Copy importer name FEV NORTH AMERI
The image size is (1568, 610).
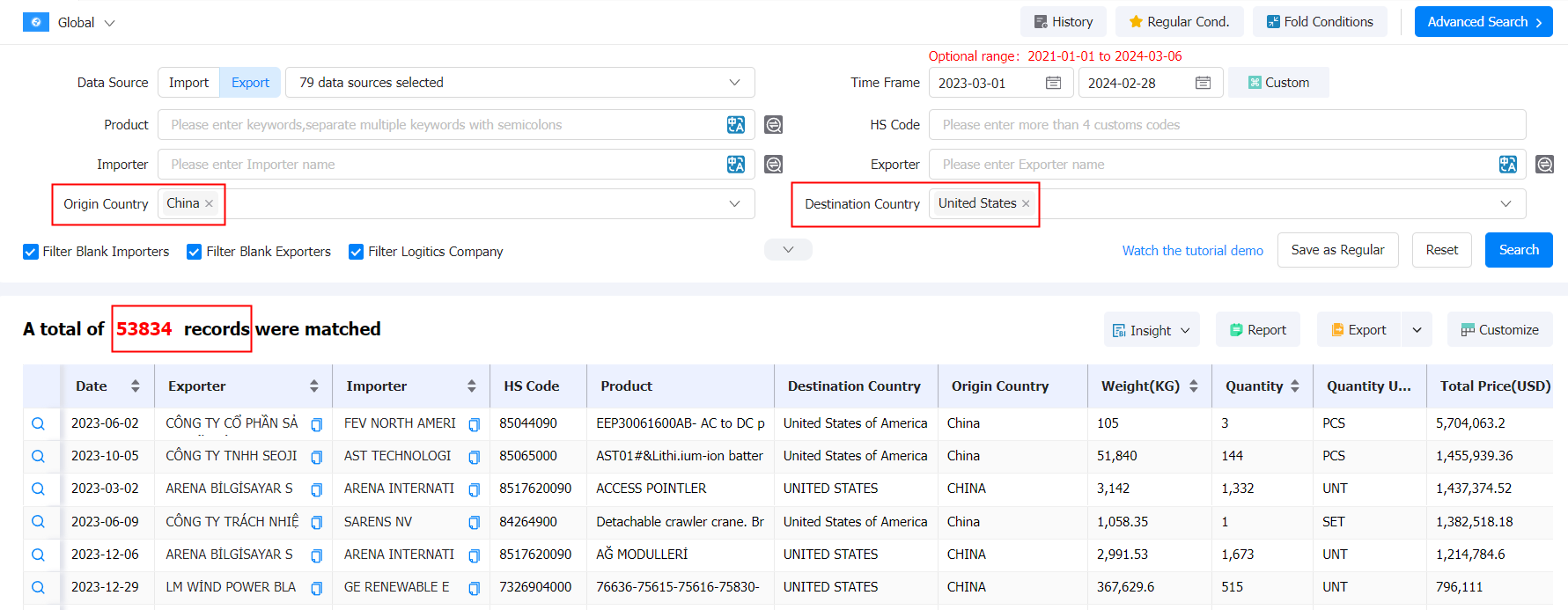(474, 424)
